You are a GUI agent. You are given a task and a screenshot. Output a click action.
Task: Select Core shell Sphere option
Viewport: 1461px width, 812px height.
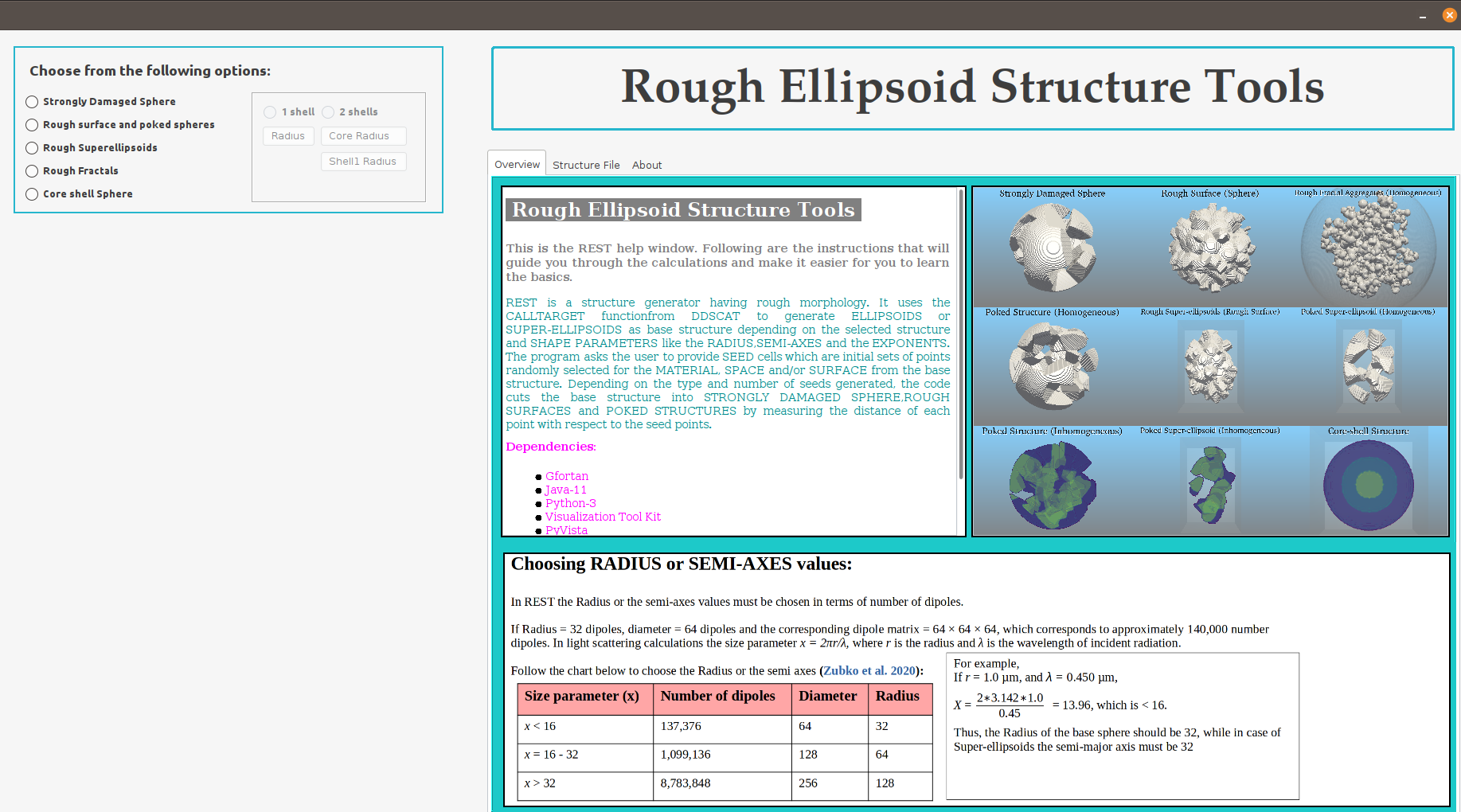(79, 194)
